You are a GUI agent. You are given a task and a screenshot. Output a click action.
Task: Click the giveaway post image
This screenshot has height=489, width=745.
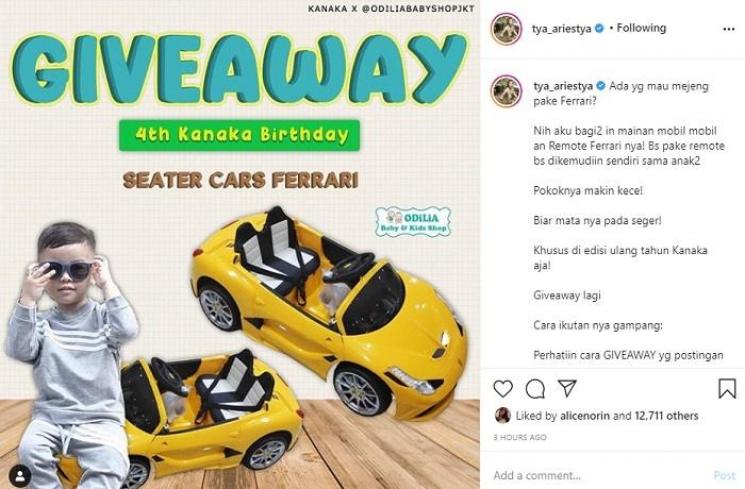[239, 244]
